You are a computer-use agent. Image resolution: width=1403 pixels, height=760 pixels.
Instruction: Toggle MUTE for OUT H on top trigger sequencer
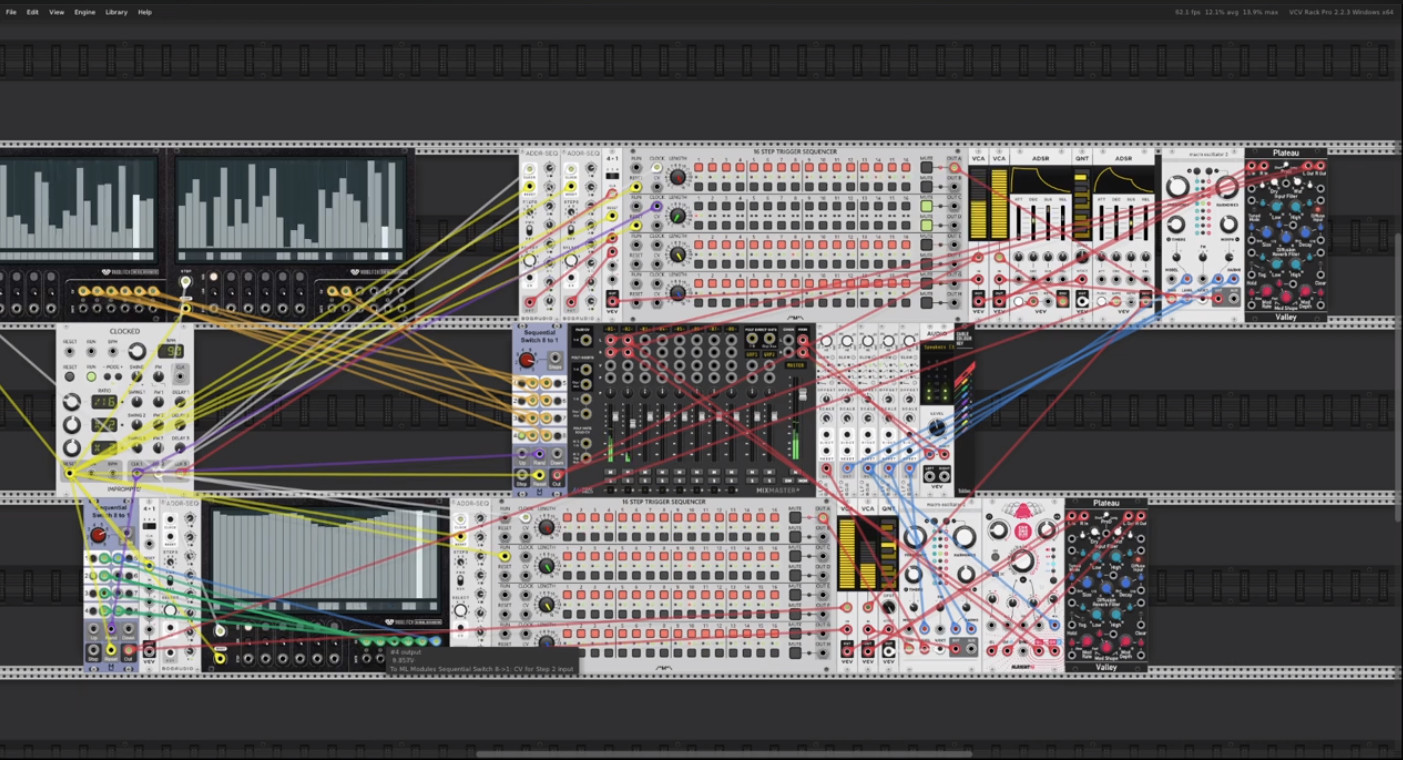pyautogui.click(x=926, y=303)
